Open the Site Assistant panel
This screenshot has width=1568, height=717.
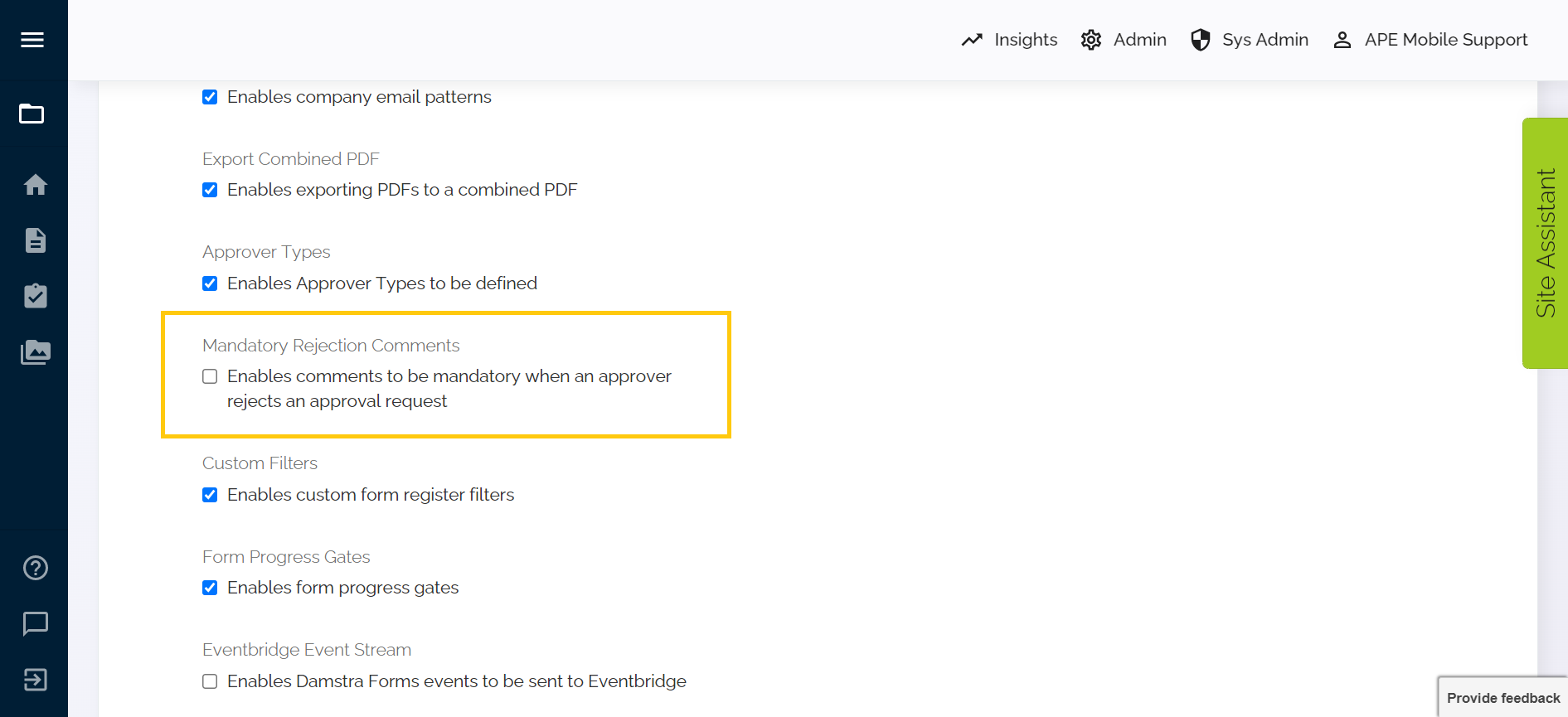coord(1544,240)
